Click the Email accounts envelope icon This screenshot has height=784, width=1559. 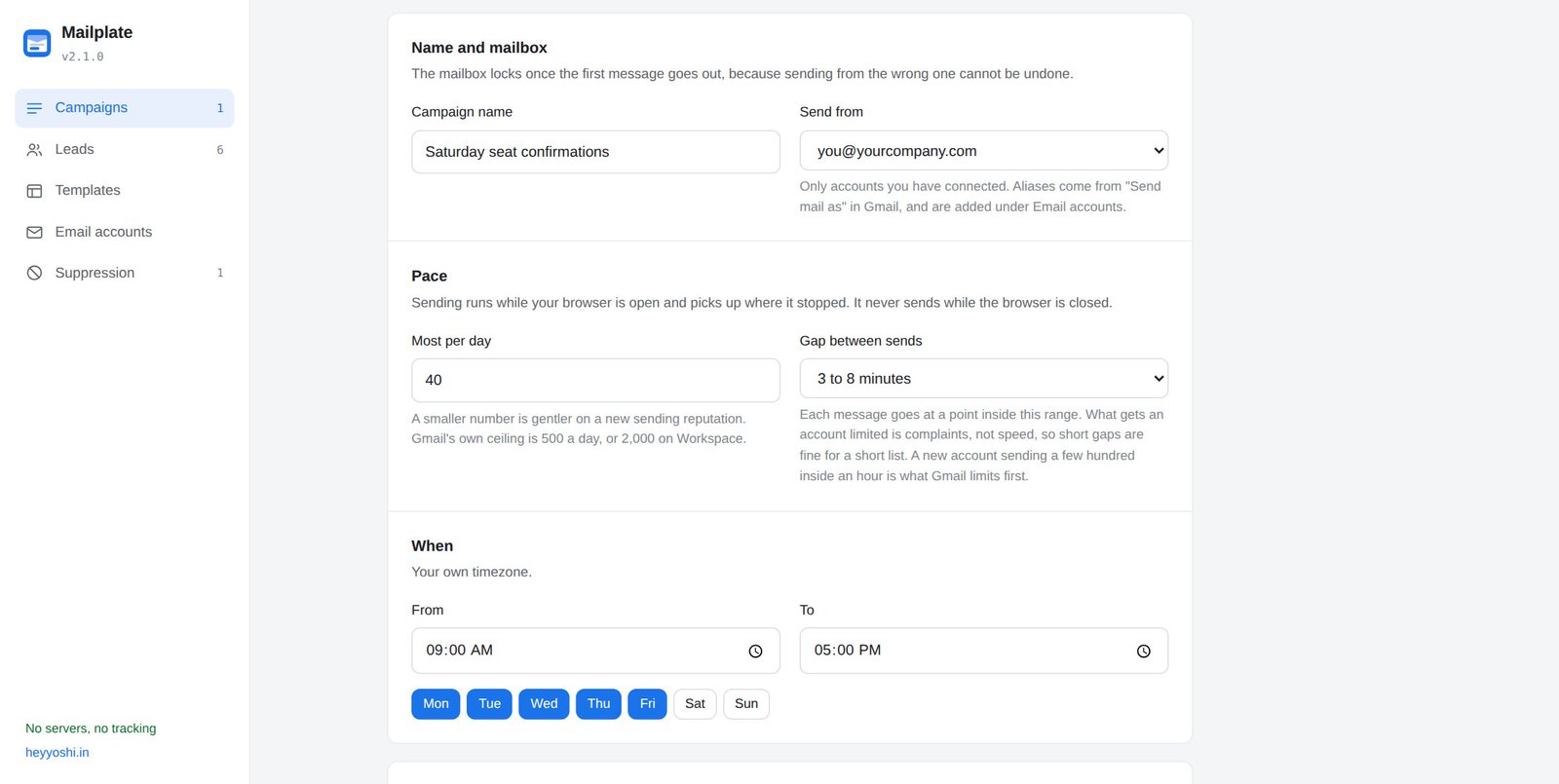click(x=34, y=232)
